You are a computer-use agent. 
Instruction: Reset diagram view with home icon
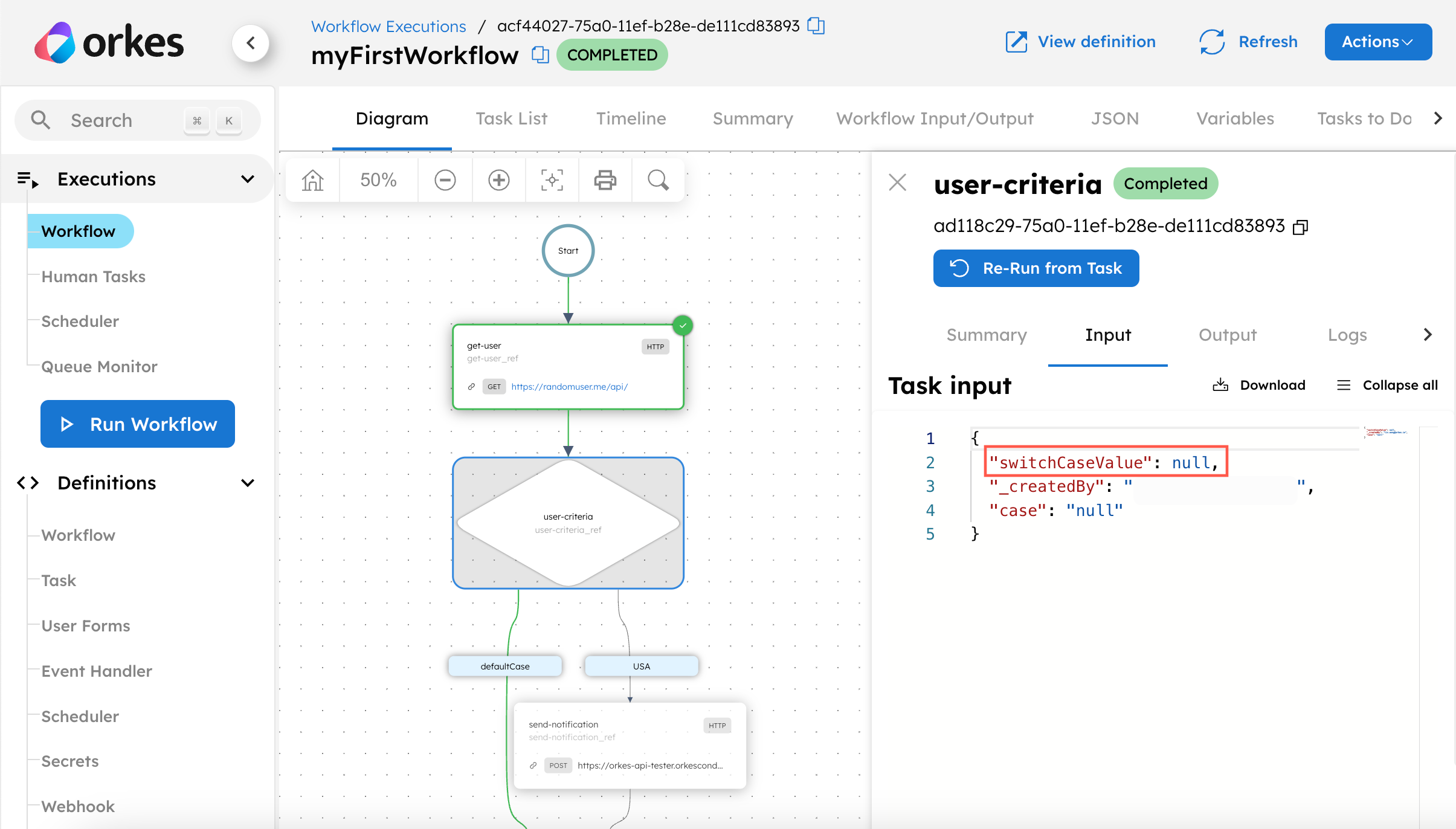[313, 180]
